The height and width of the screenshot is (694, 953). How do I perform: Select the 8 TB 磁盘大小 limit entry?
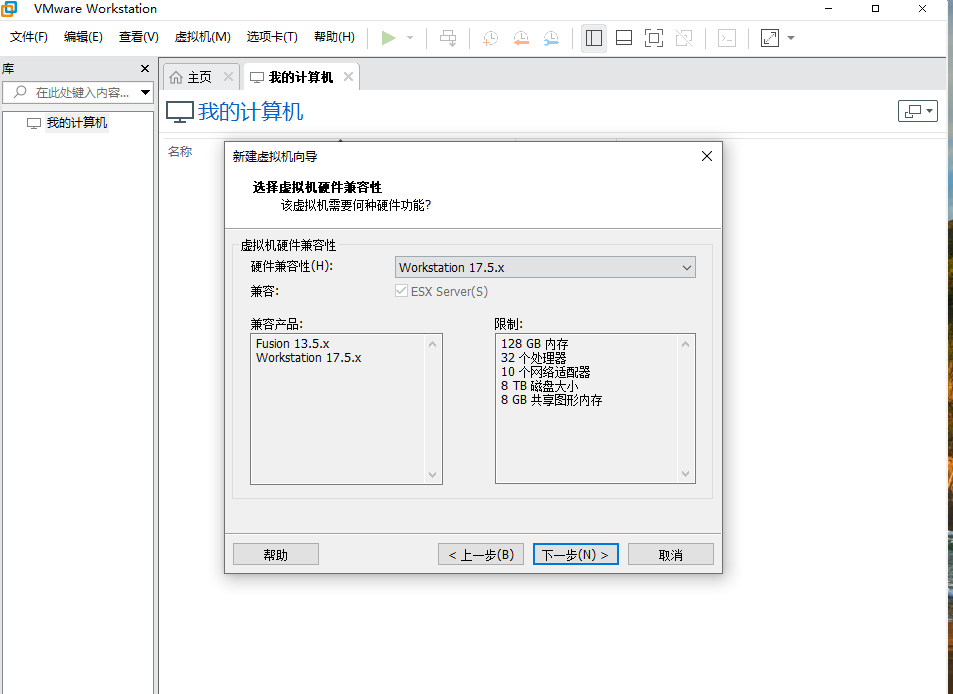click(539, 386)
